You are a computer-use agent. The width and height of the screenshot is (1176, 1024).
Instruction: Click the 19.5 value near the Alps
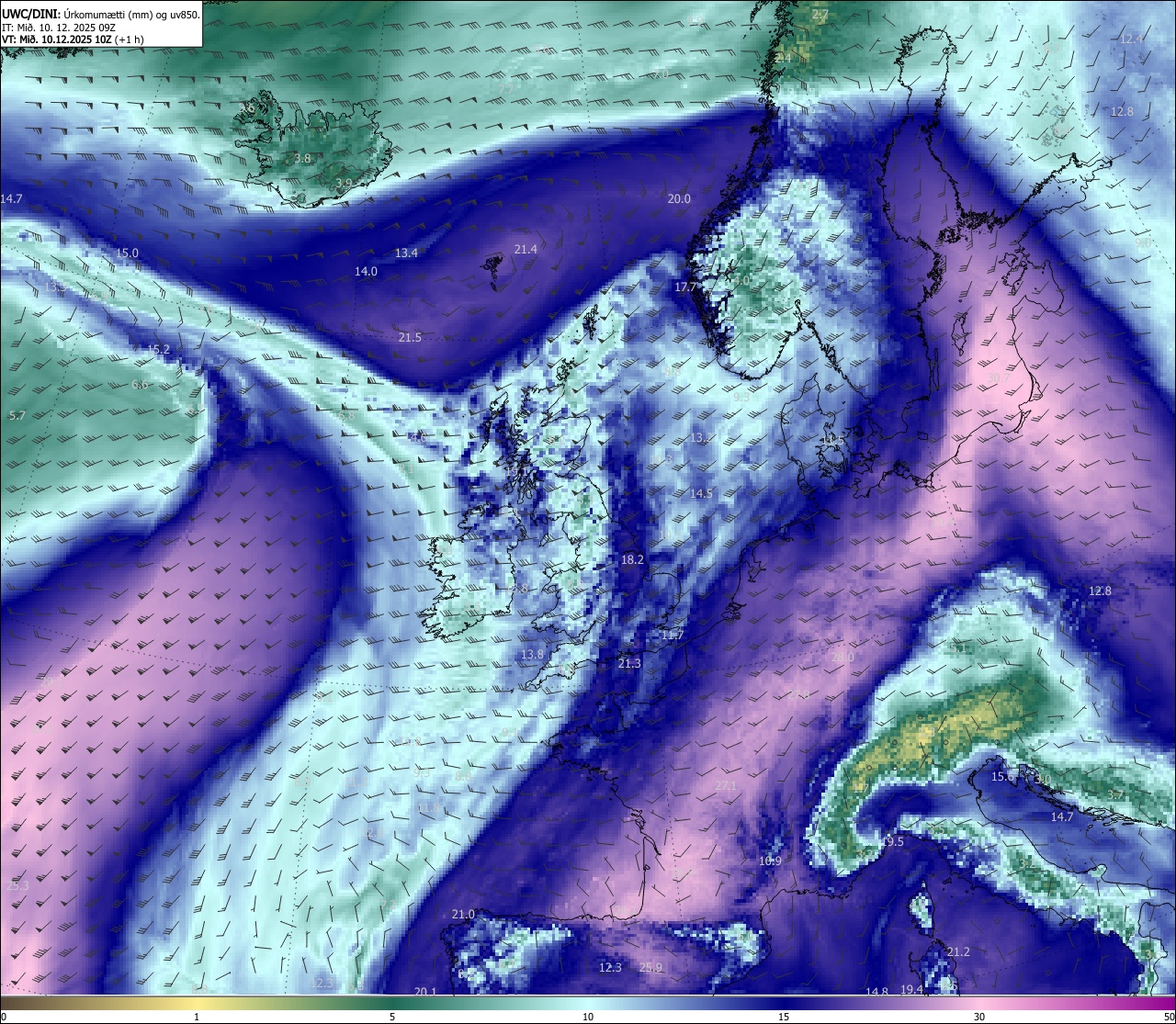pyautogui.click(x=892, y=841)
